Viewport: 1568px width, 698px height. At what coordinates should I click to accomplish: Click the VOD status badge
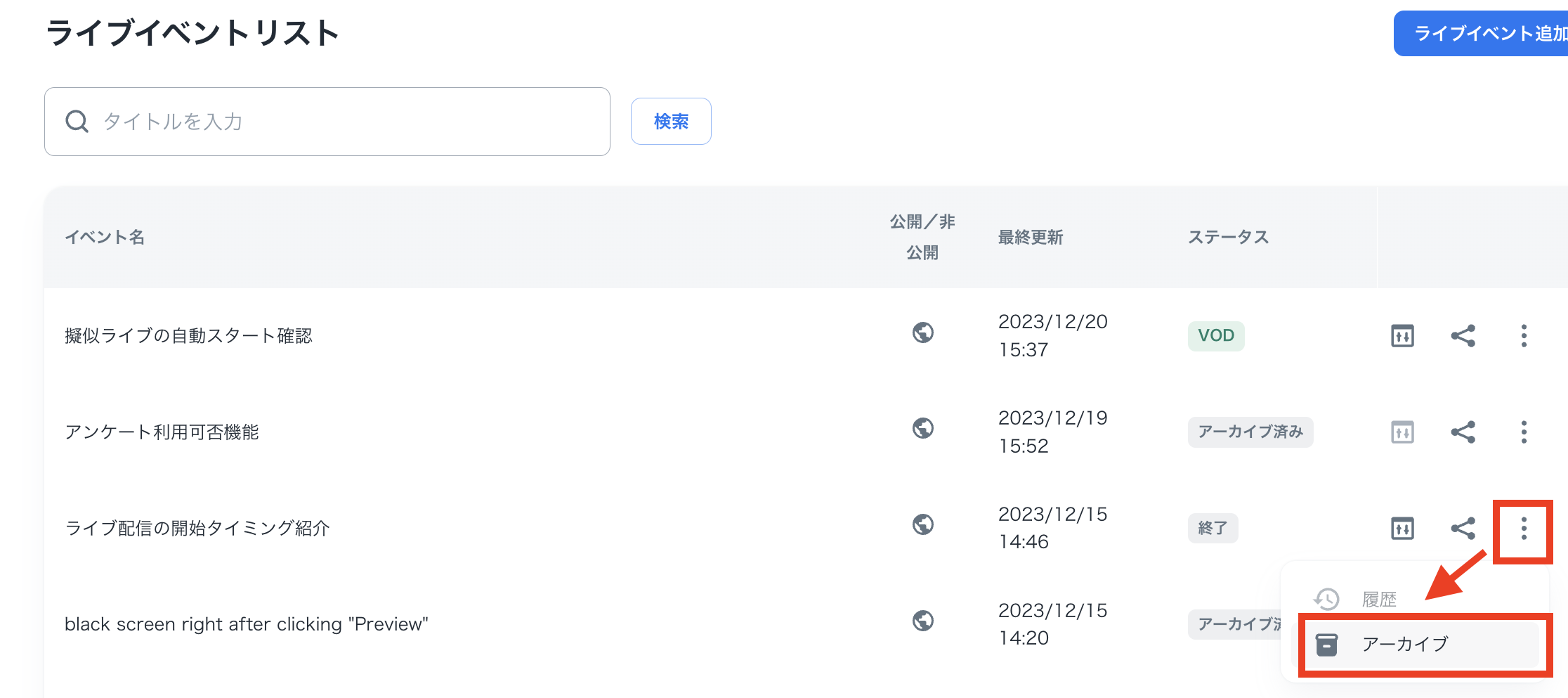1215,335
